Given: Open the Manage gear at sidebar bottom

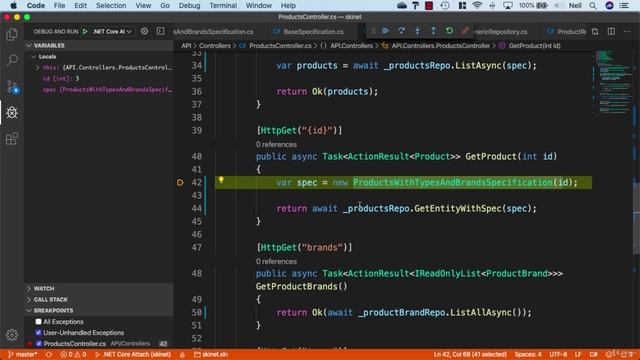Looking at the screenshot, I should pos(12,335).
